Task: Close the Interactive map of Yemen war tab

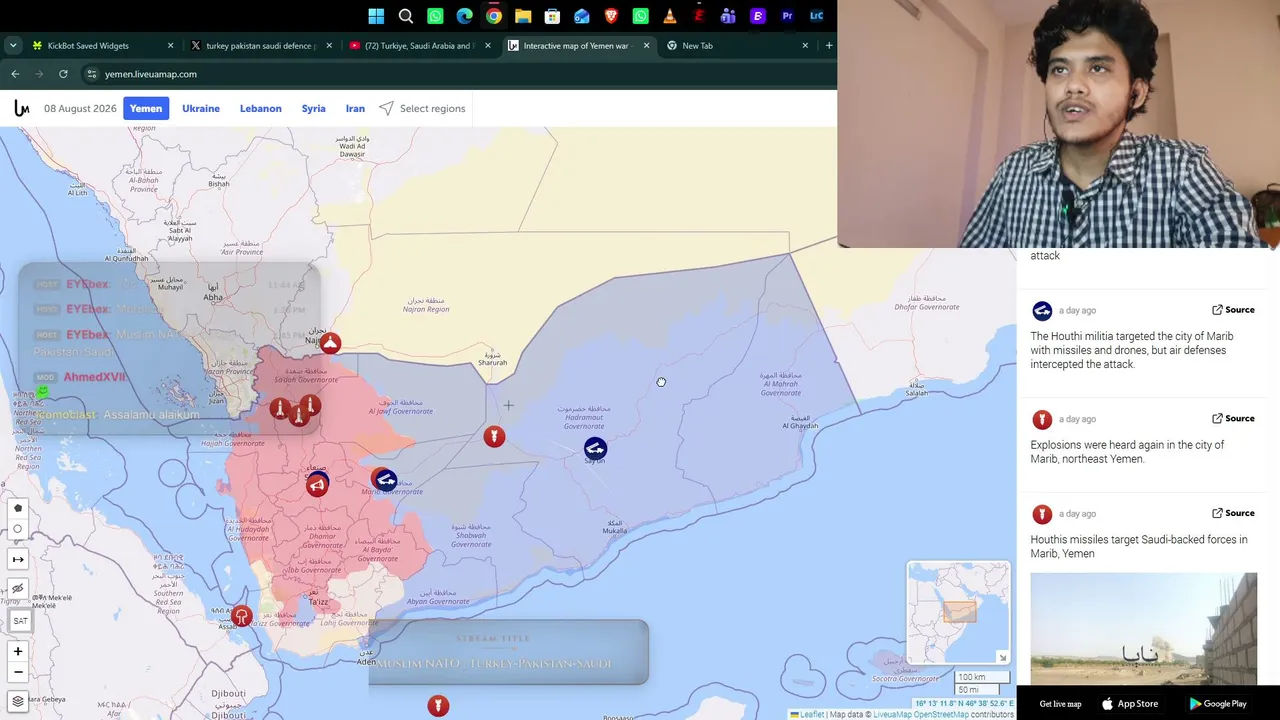Action: pos(646,46)
